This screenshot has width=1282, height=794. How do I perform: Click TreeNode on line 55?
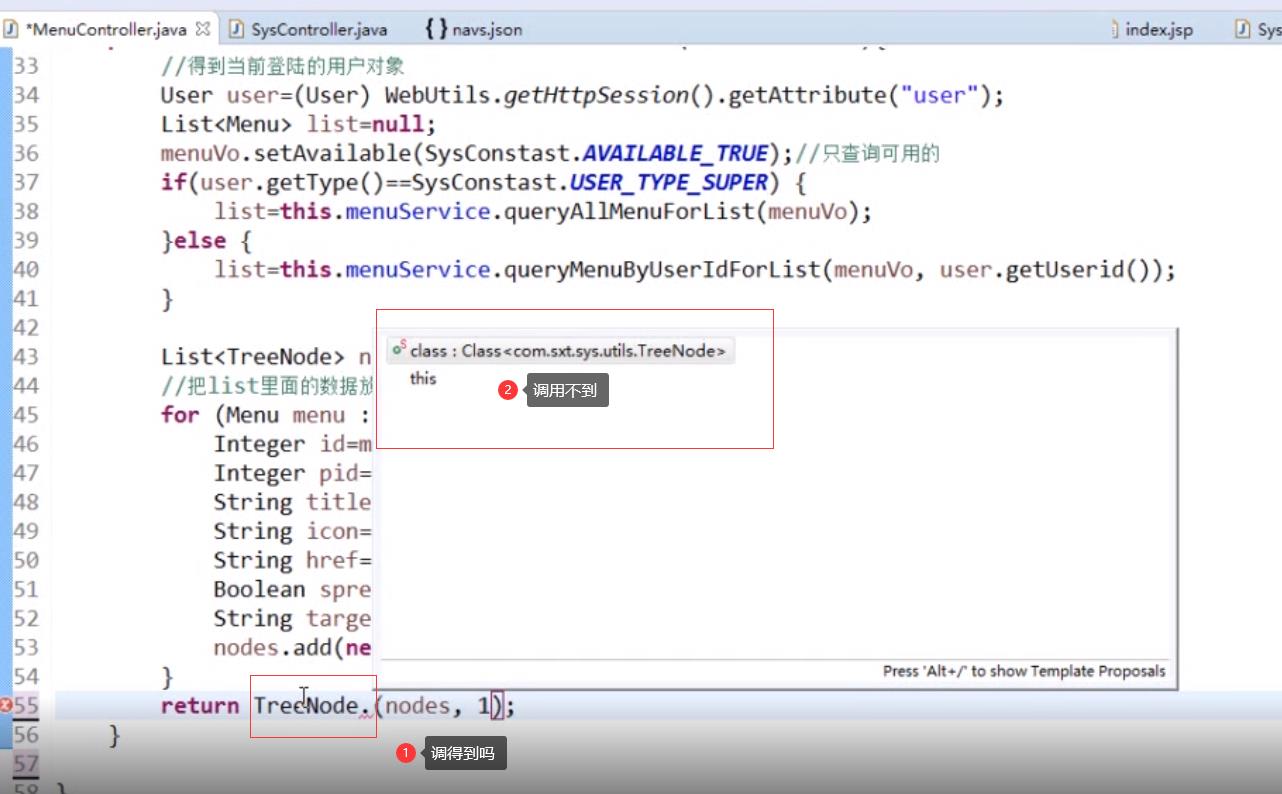[305, 706]
